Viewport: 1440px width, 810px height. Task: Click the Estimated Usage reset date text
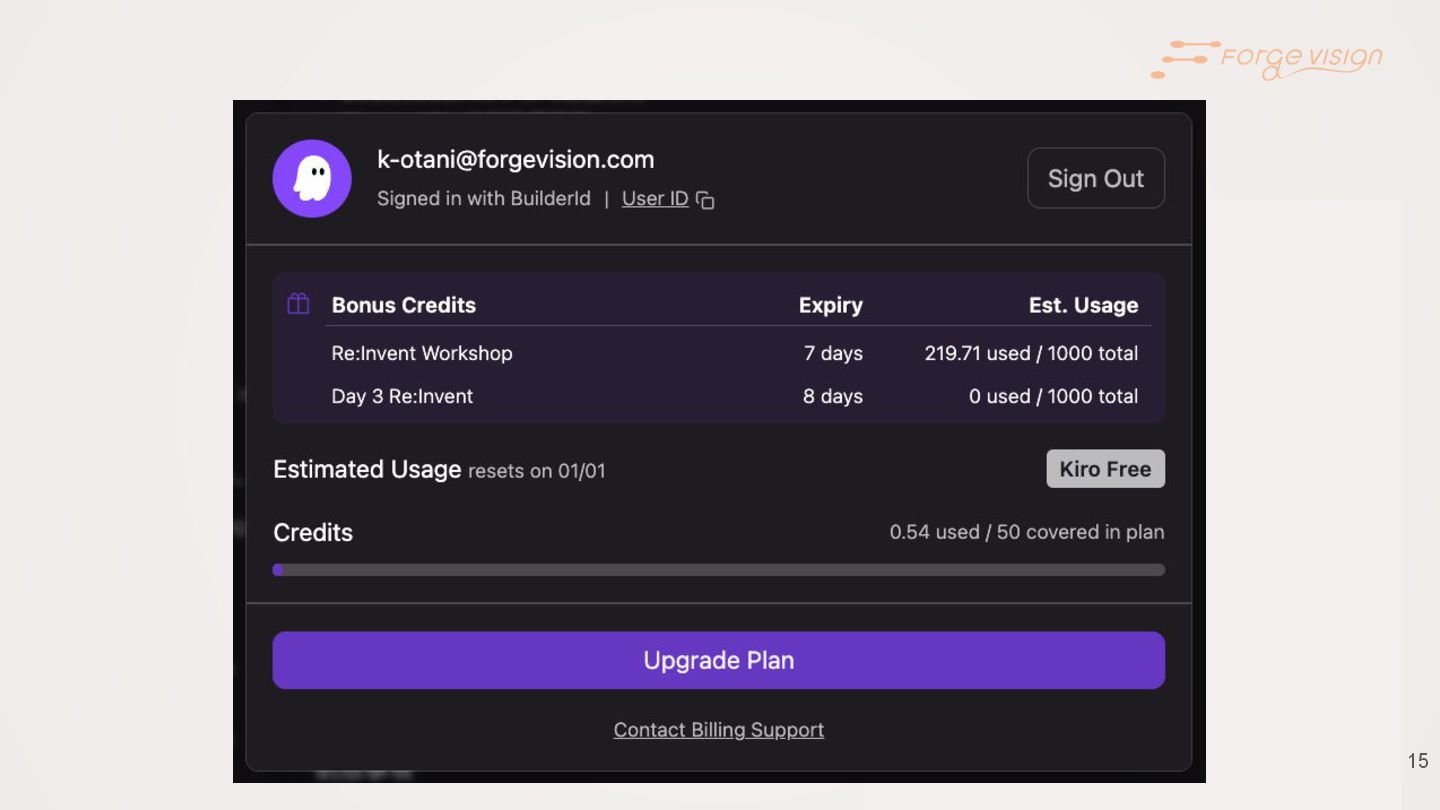coord(537,471)
